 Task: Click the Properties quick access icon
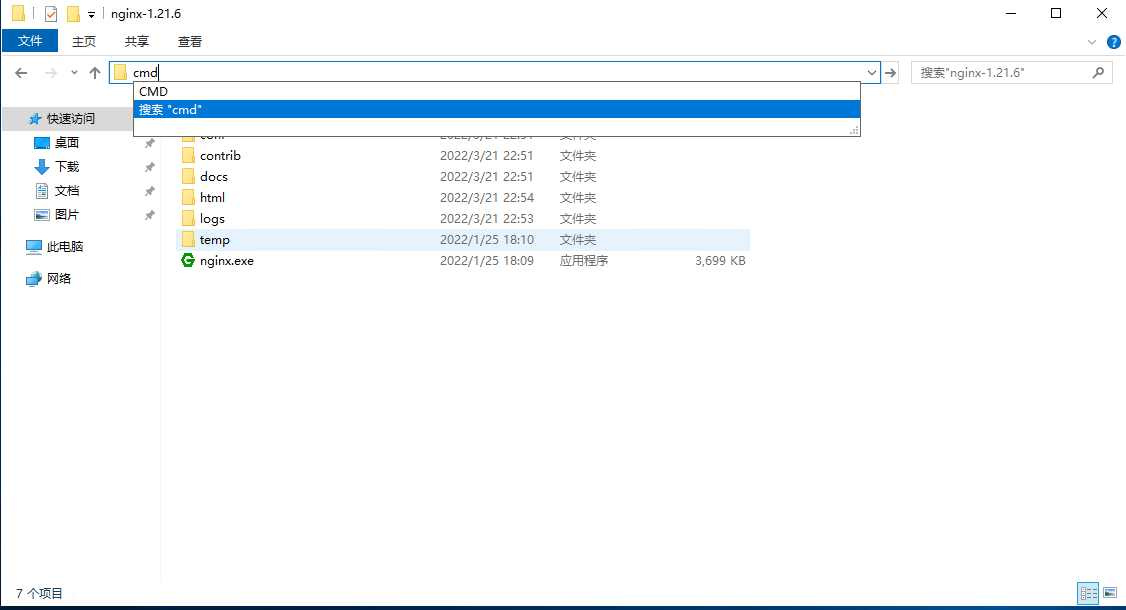(50, 14)
